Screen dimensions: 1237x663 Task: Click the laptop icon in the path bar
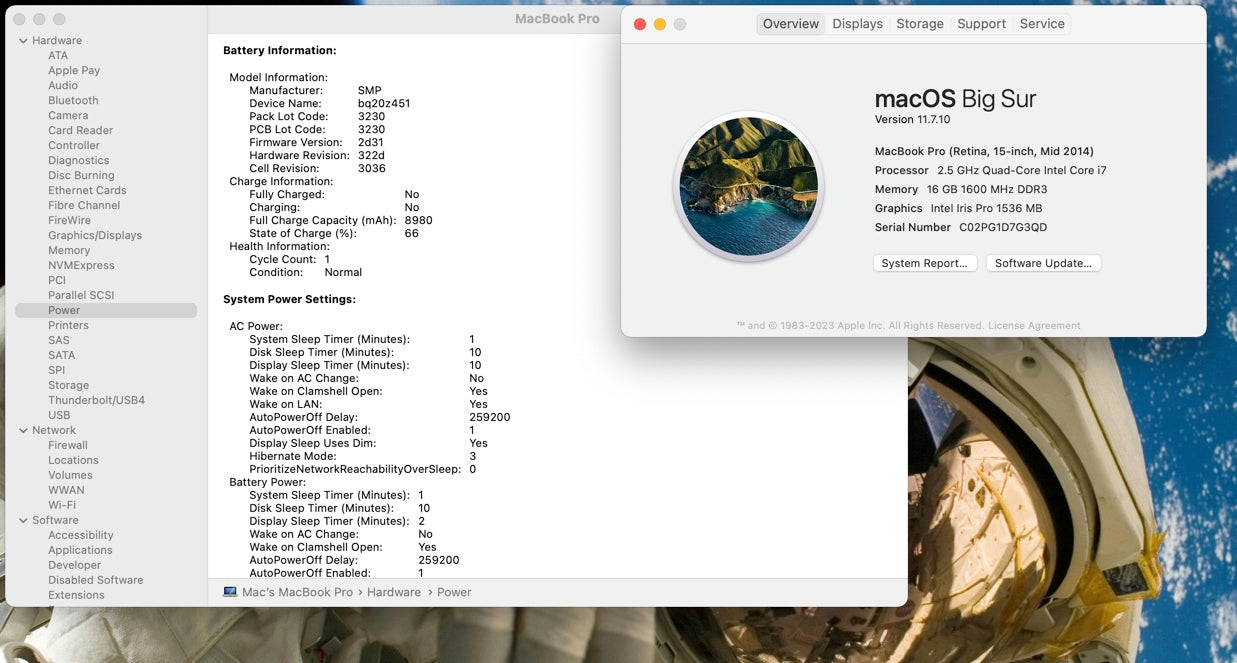(x=230, y=592)
